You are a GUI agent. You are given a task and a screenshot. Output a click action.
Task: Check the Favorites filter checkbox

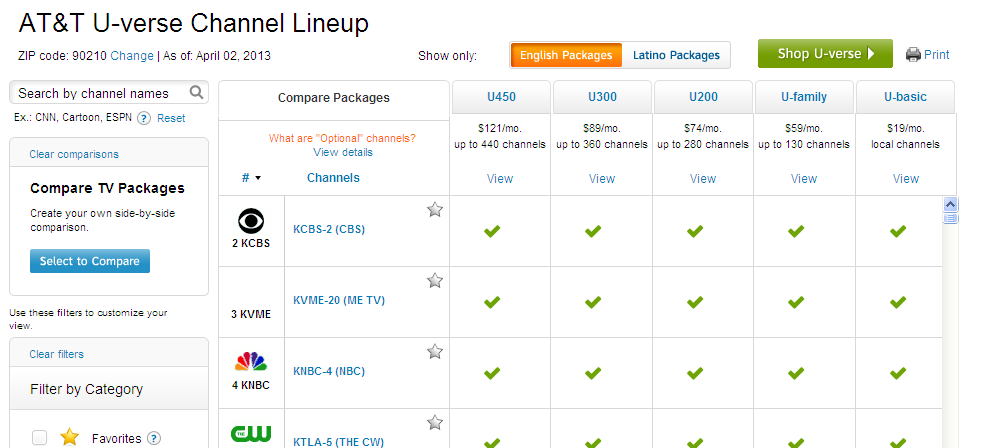(x=40, y=437)
